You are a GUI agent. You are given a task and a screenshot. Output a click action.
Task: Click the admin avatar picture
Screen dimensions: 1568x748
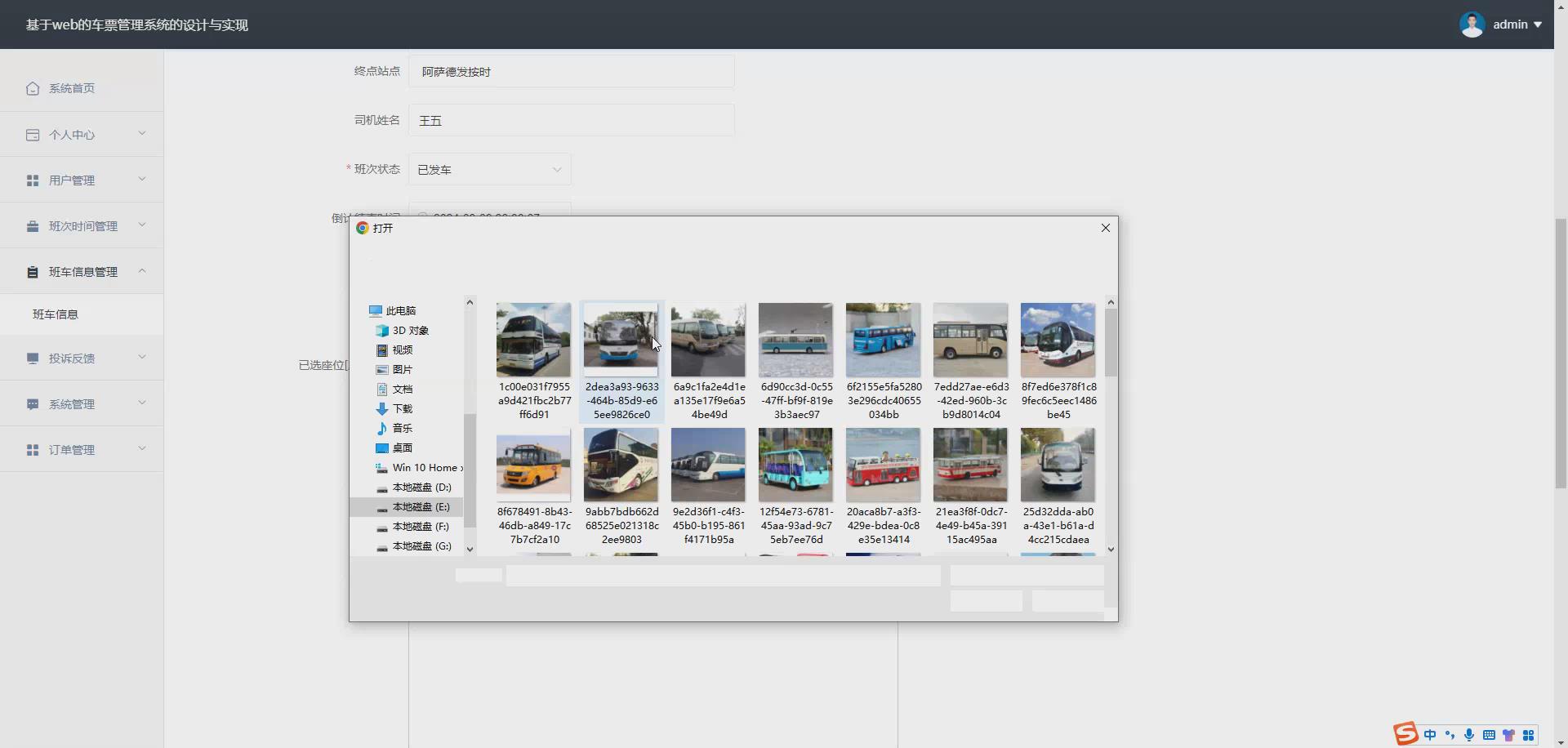pyautogui.click(x=1472, y=24)
